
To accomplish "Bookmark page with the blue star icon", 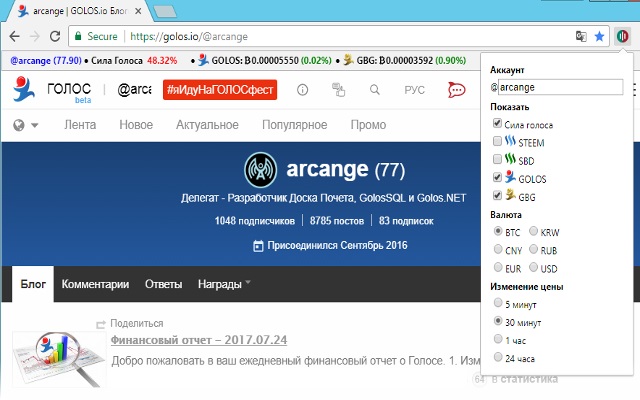I will (599, 36).
